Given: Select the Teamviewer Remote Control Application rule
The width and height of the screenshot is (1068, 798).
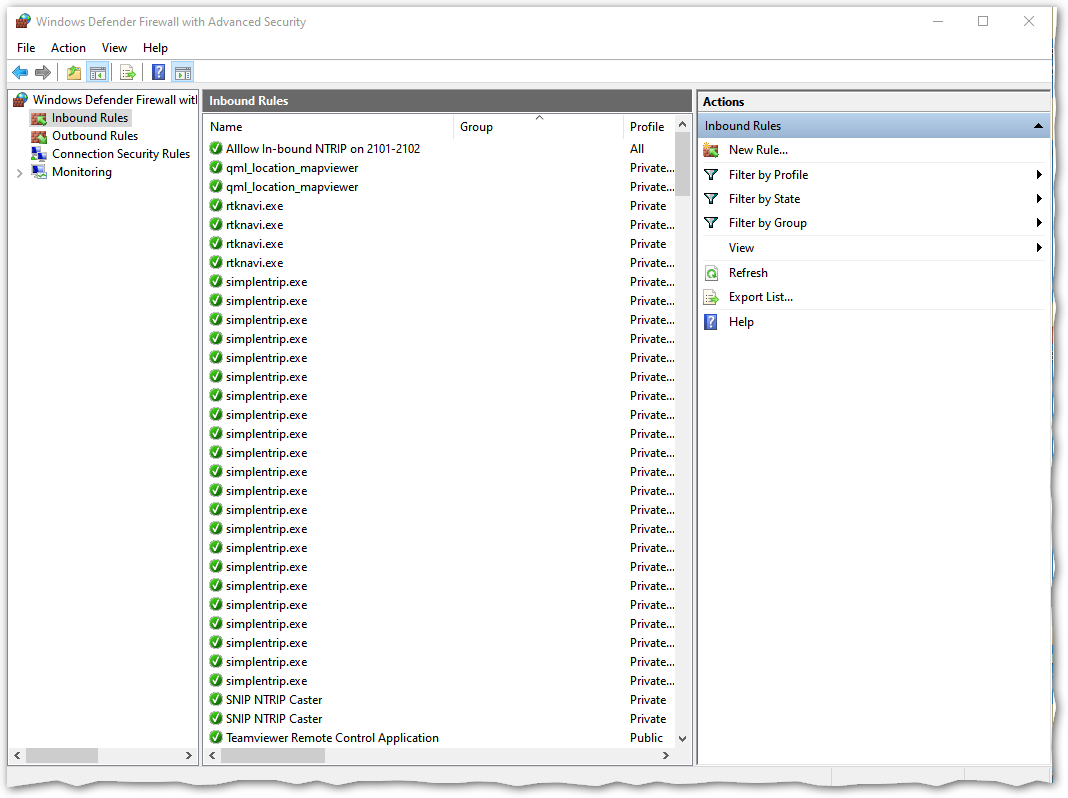Looking at the screenshot, I should tap(332, 737).
